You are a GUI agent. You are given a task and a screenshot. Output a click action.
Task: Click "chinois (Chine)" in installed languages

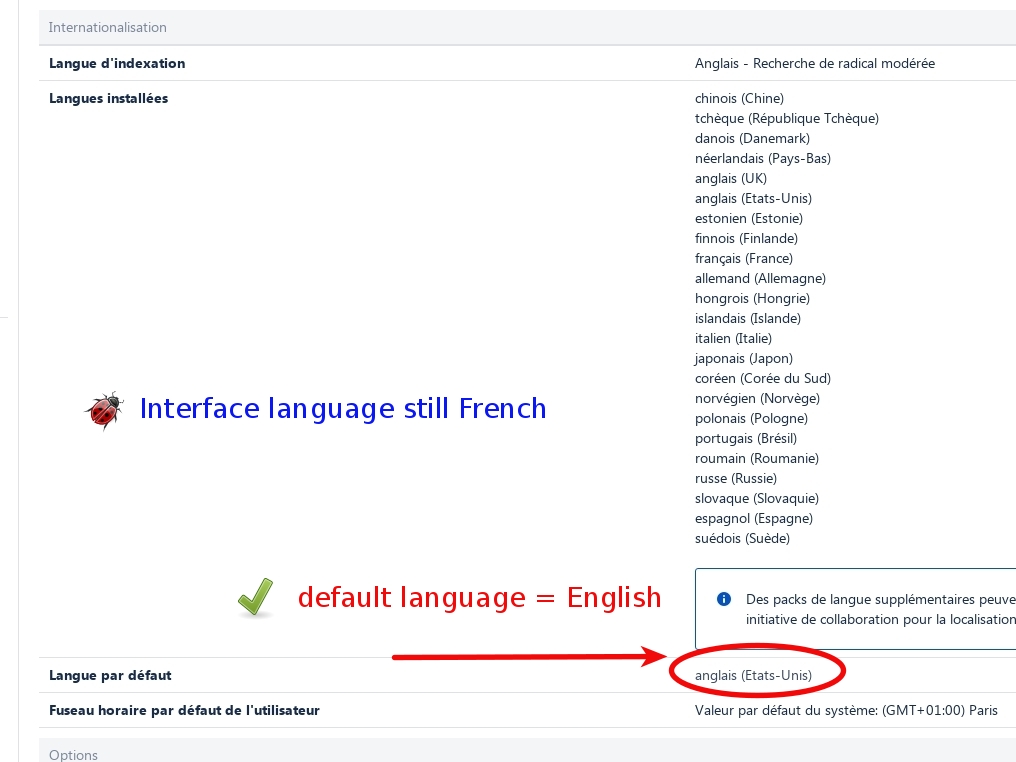tap(739, 98)
